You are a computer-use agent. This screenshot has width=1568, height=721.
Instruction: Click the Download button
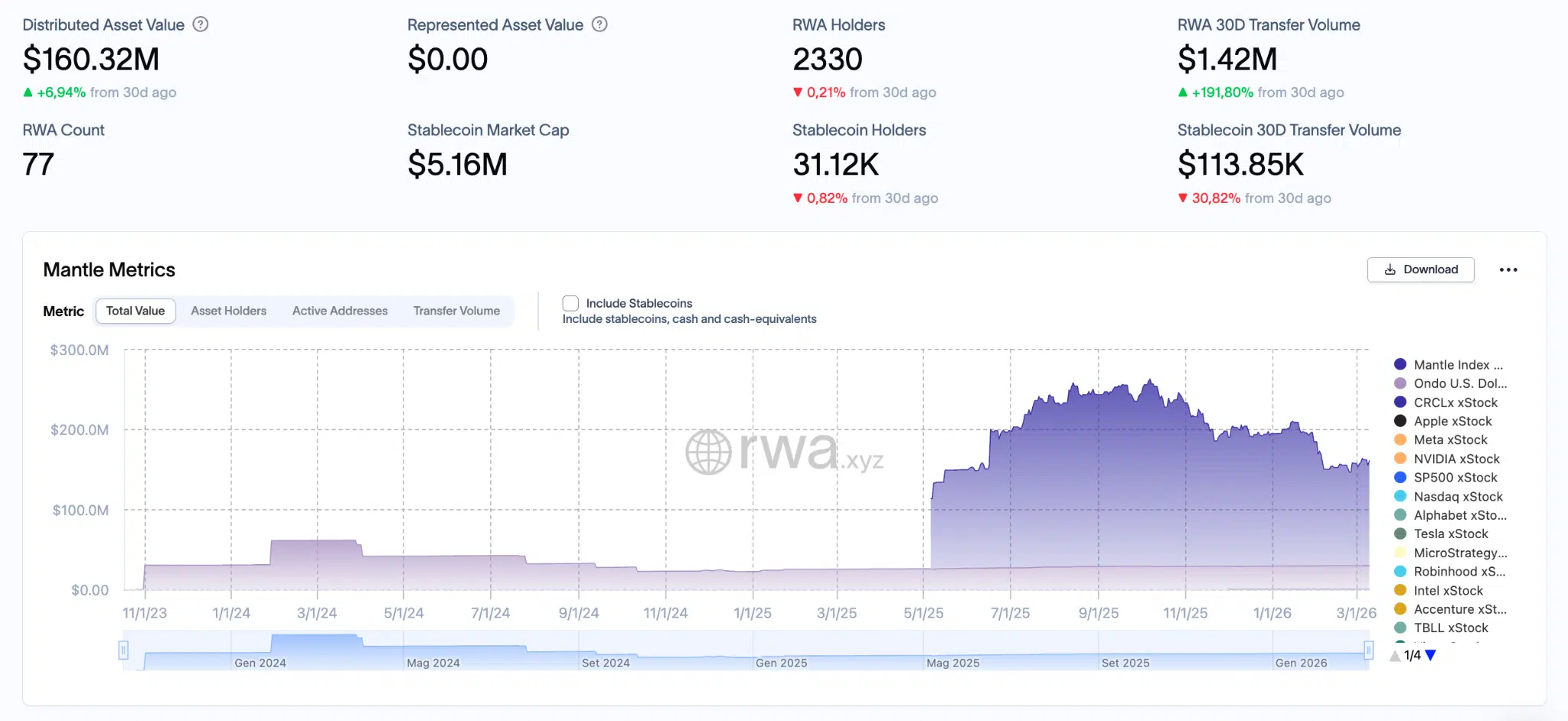point(1421,269)
